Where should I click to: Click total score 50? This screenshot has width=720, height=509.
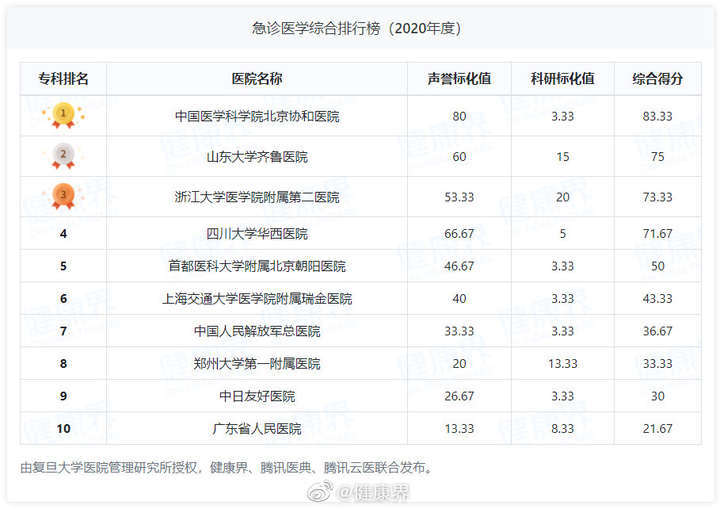pyautogui.click(x=658, y=266)
